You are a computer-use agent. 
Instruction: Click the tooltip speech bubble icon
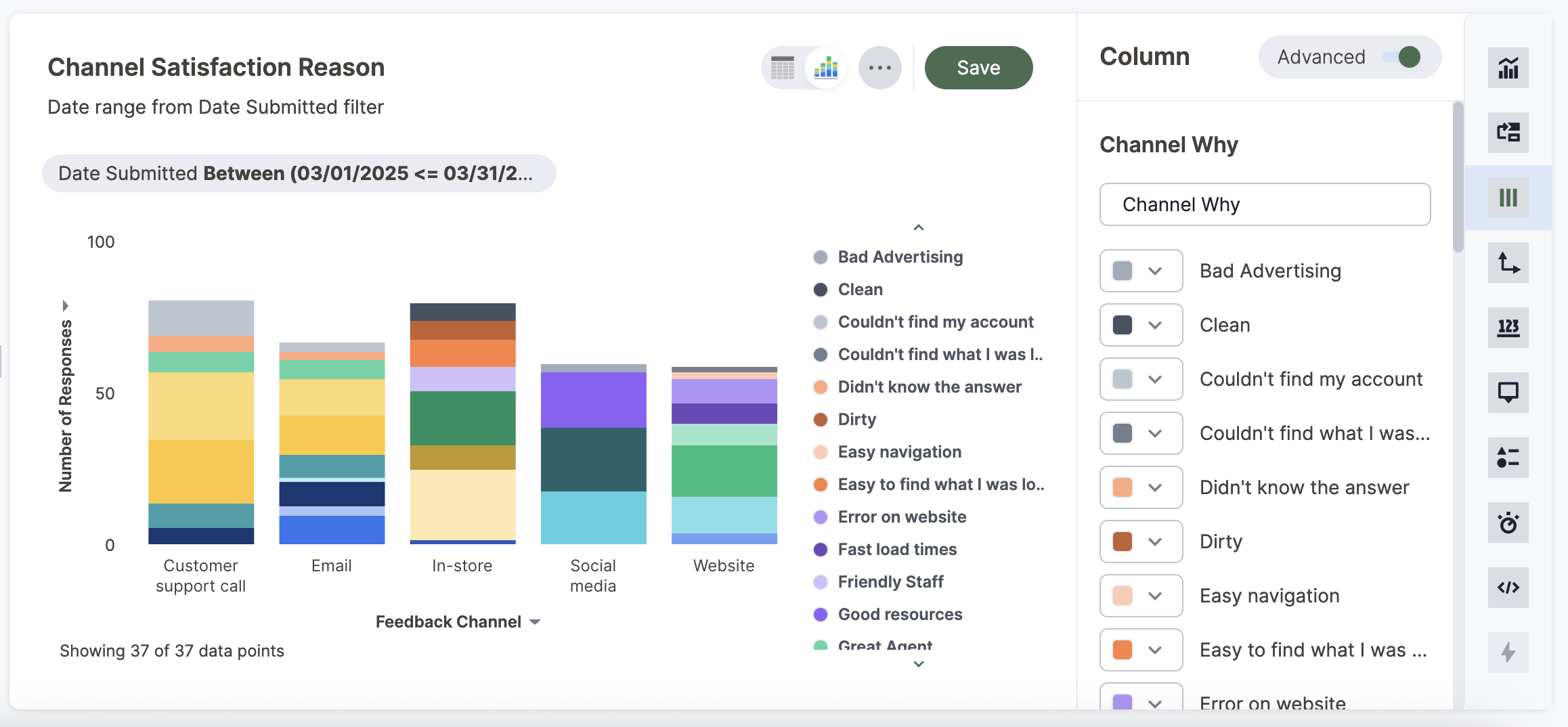click(1508, 393)
